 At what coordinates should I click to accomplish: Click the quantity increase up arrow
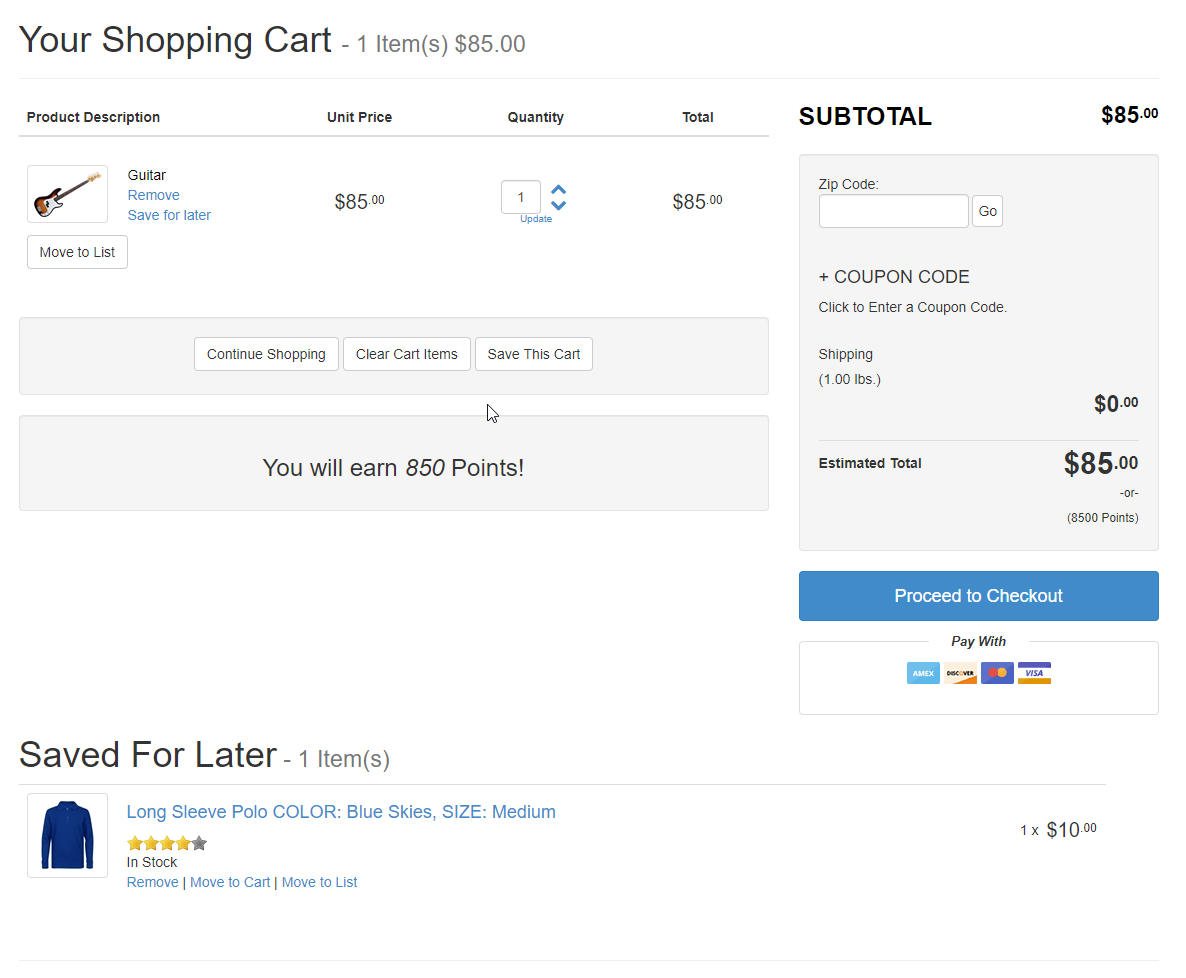[x=559, y=189]
